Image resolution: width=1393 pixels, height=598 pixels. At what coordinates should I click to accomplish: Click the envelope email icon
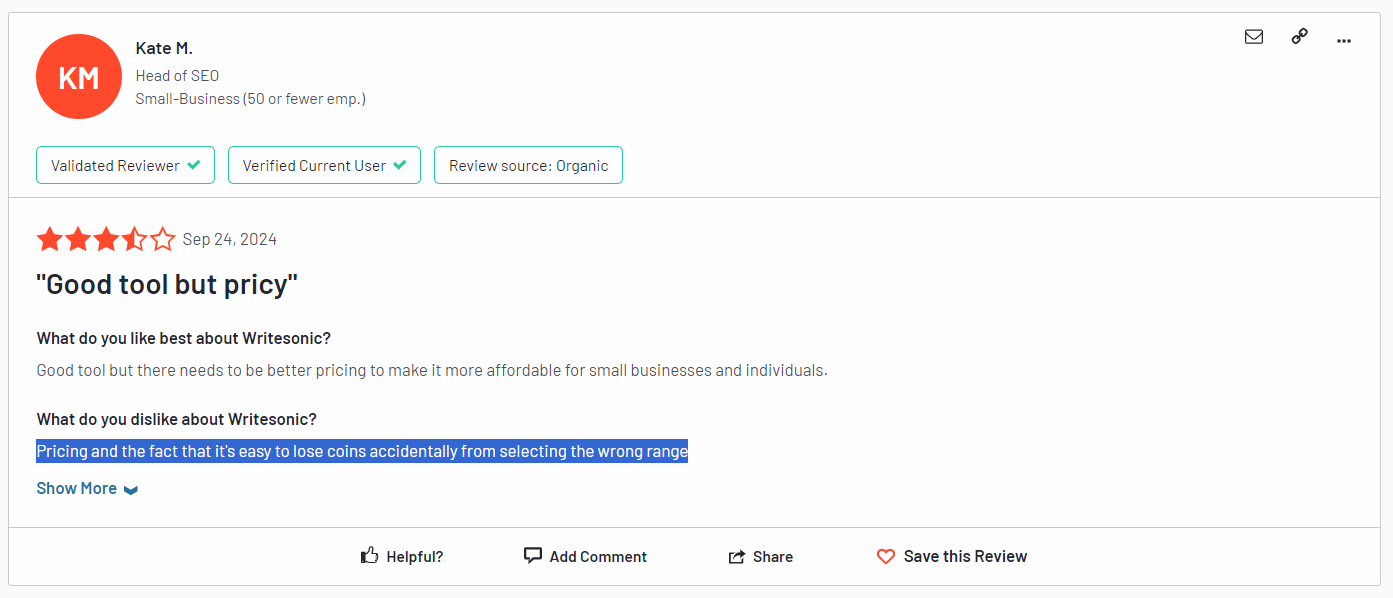(x=1253, y=37)
